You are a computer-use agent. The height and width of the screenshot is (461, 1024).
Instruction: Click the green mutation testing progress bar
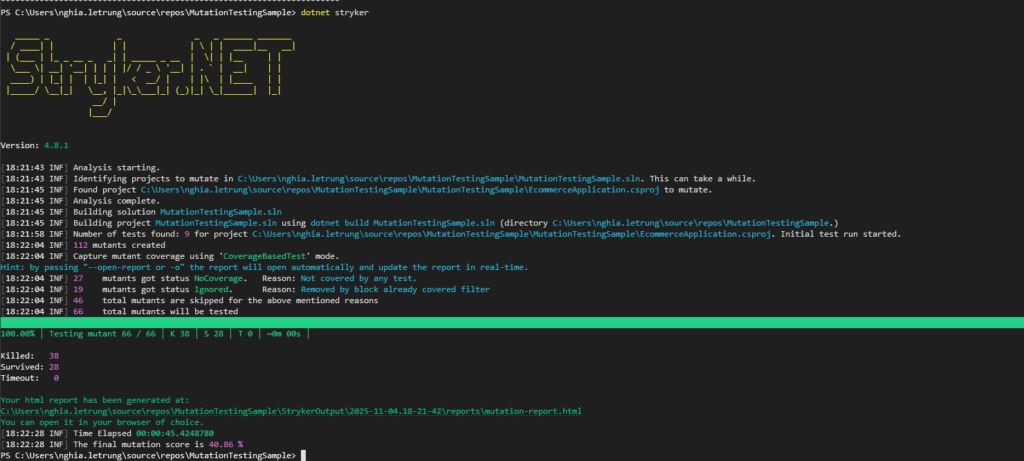point(512,322)
